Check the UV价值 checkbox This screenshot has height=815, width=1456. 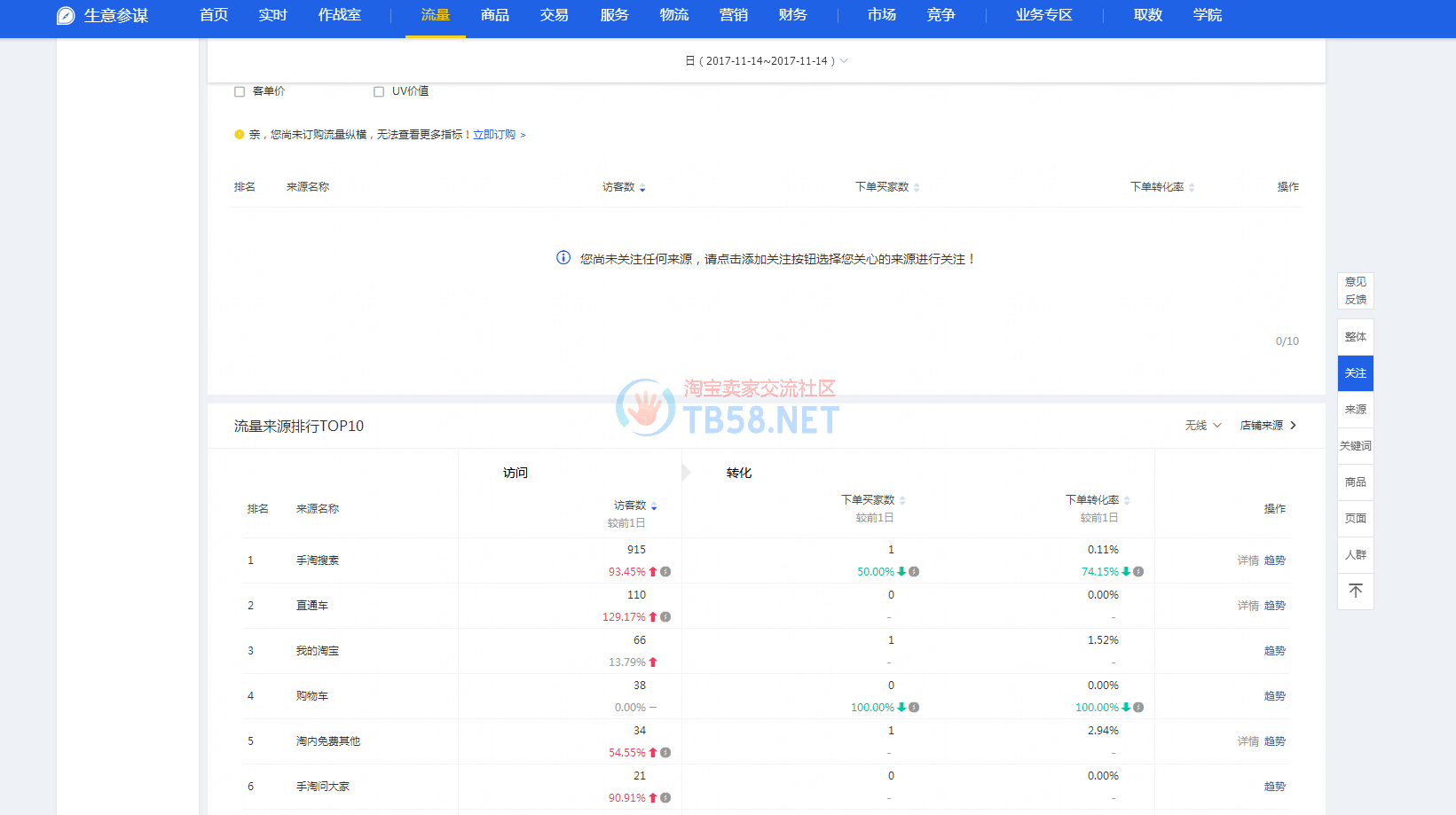pyautogui.click(x=379, y=91)
